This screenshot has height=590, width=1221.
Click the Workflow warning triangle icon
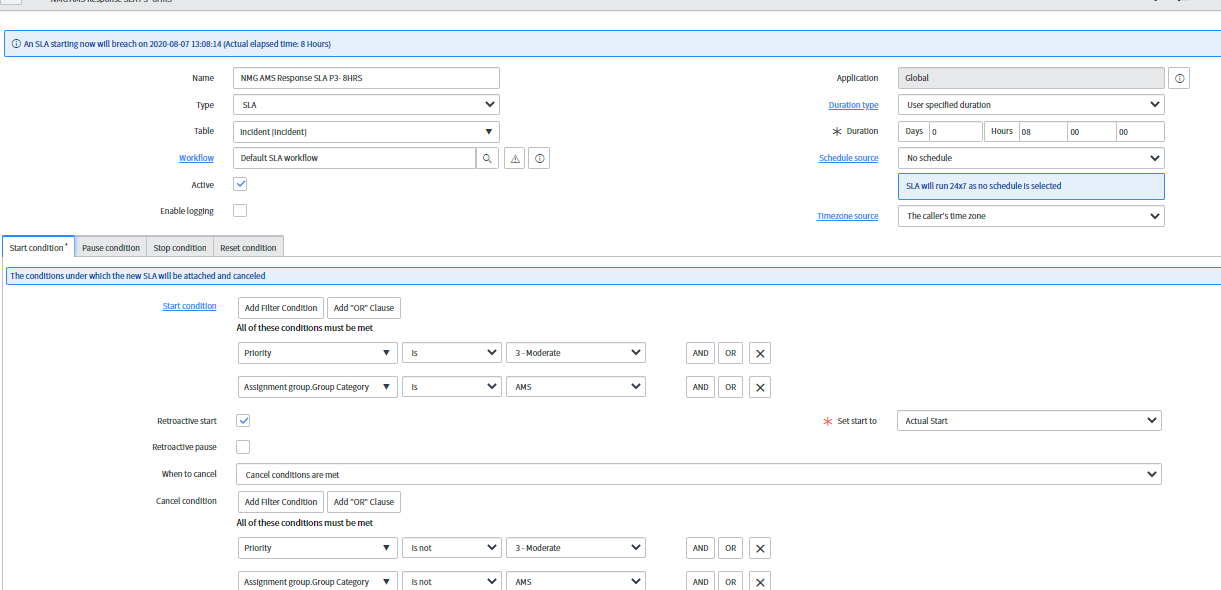[x=514, y=158]
